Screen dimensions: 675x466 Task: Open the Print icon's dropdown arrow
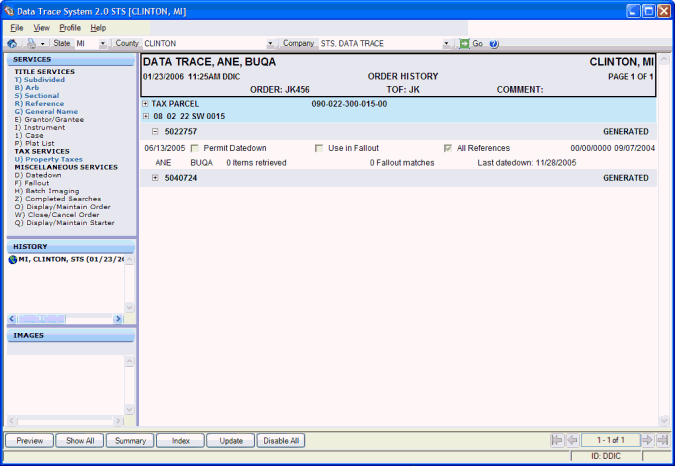(43, 44)
